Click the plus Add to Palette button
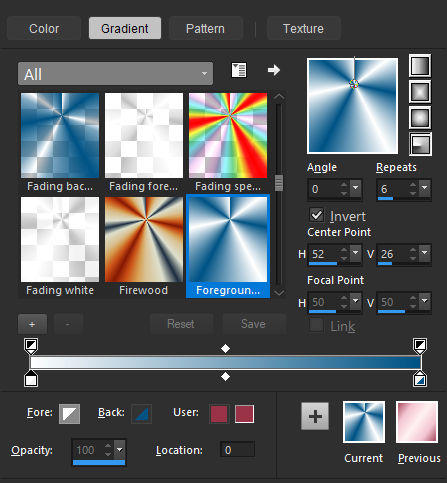 pos(315,416)
